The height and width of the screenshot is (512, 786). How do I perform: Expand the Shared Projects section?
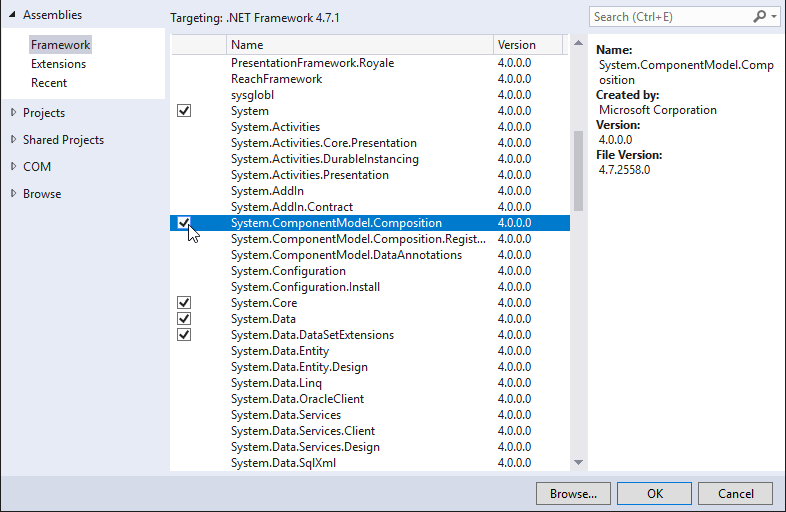coord(13,140)
